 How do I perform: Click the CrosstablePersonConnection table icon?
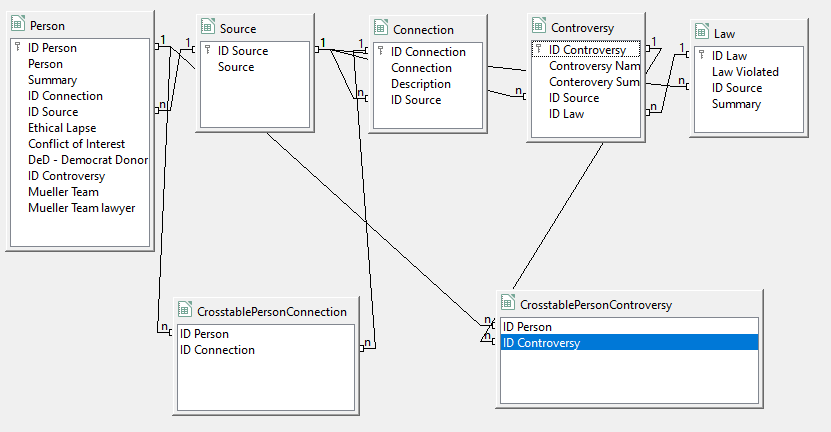click(184, 310)
